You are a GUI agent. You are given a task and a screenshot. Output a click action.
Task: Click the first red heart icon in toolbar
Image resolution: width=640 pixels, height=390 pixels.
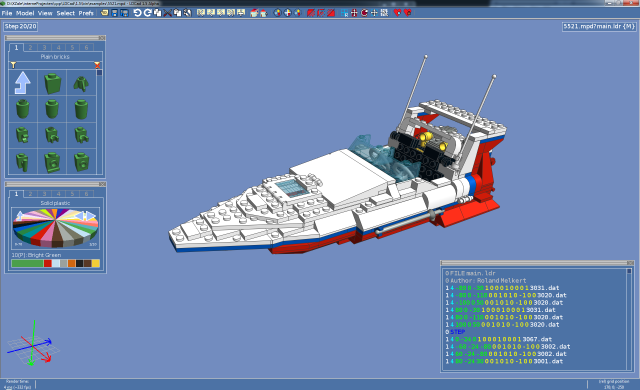click(x=397, y=13)
